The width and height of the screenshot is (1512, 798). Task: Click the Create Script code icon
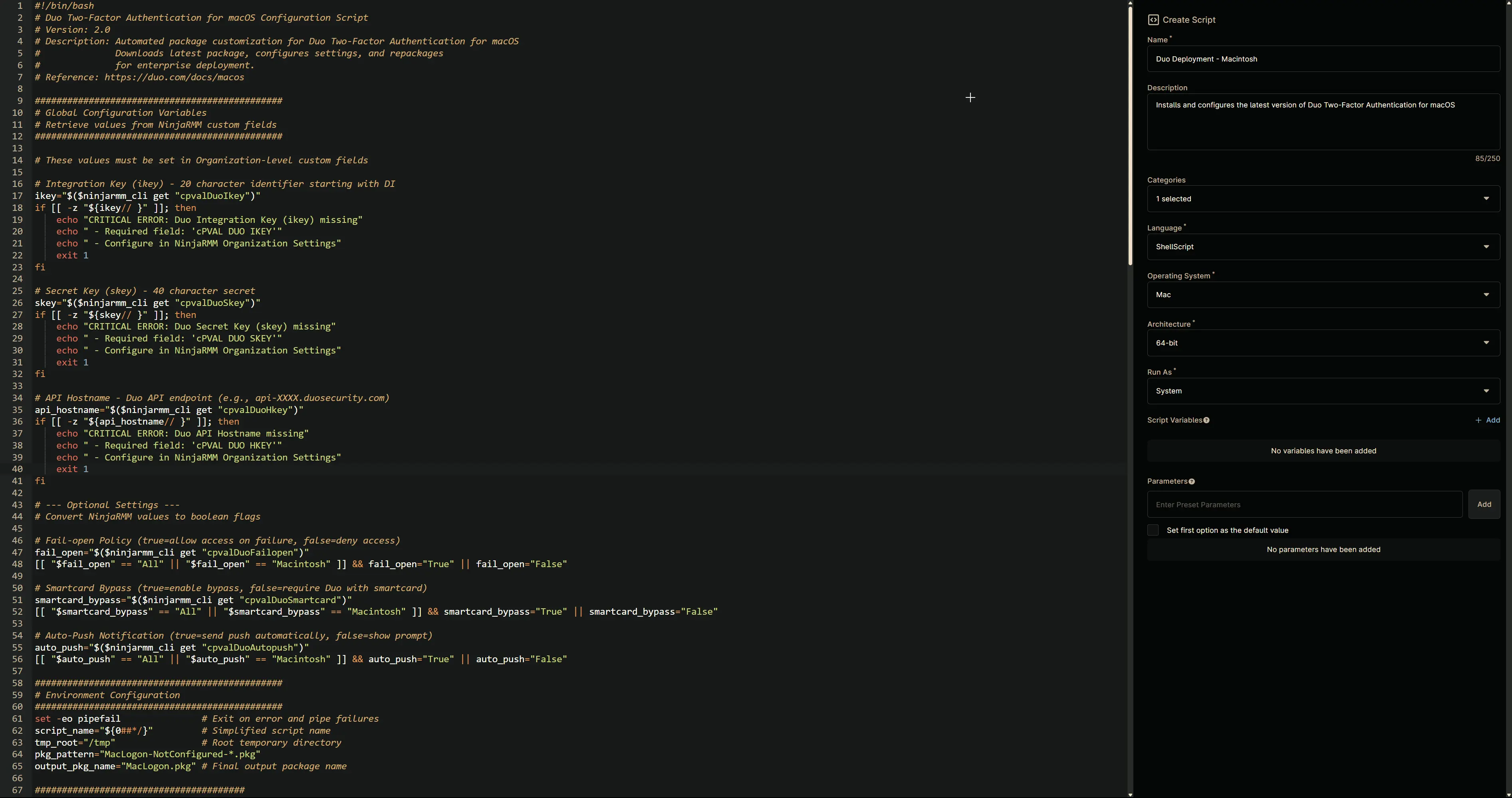click(x=1153, y=20)
